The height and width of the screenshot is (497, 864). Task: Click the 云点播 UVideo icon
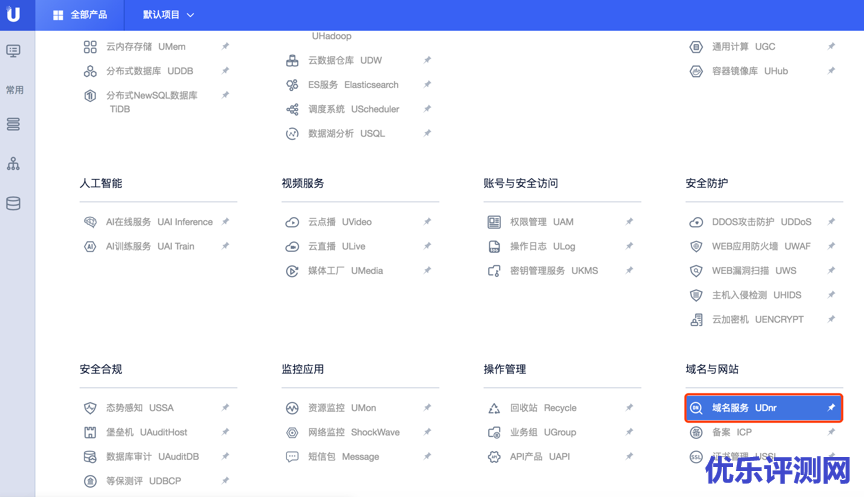(x=292, y=222)
